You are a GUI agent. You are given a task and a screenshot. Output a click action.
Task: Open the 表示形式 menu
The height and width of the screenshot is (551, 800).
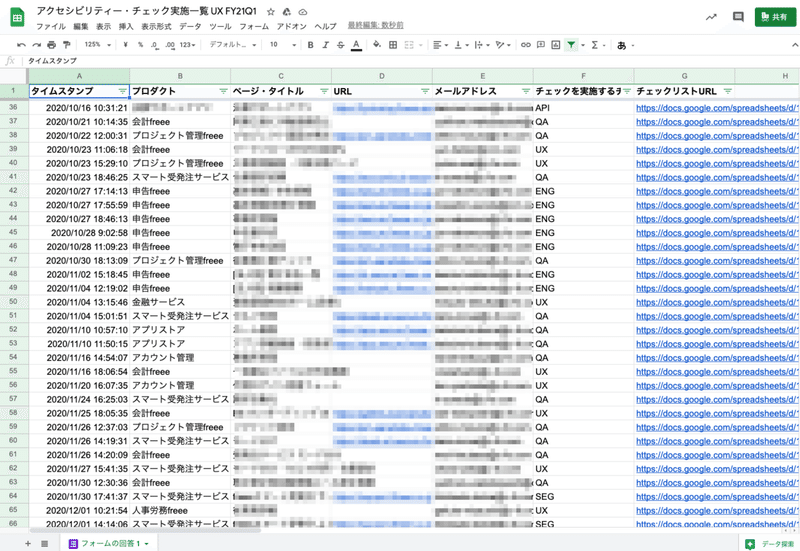(156, 27)
